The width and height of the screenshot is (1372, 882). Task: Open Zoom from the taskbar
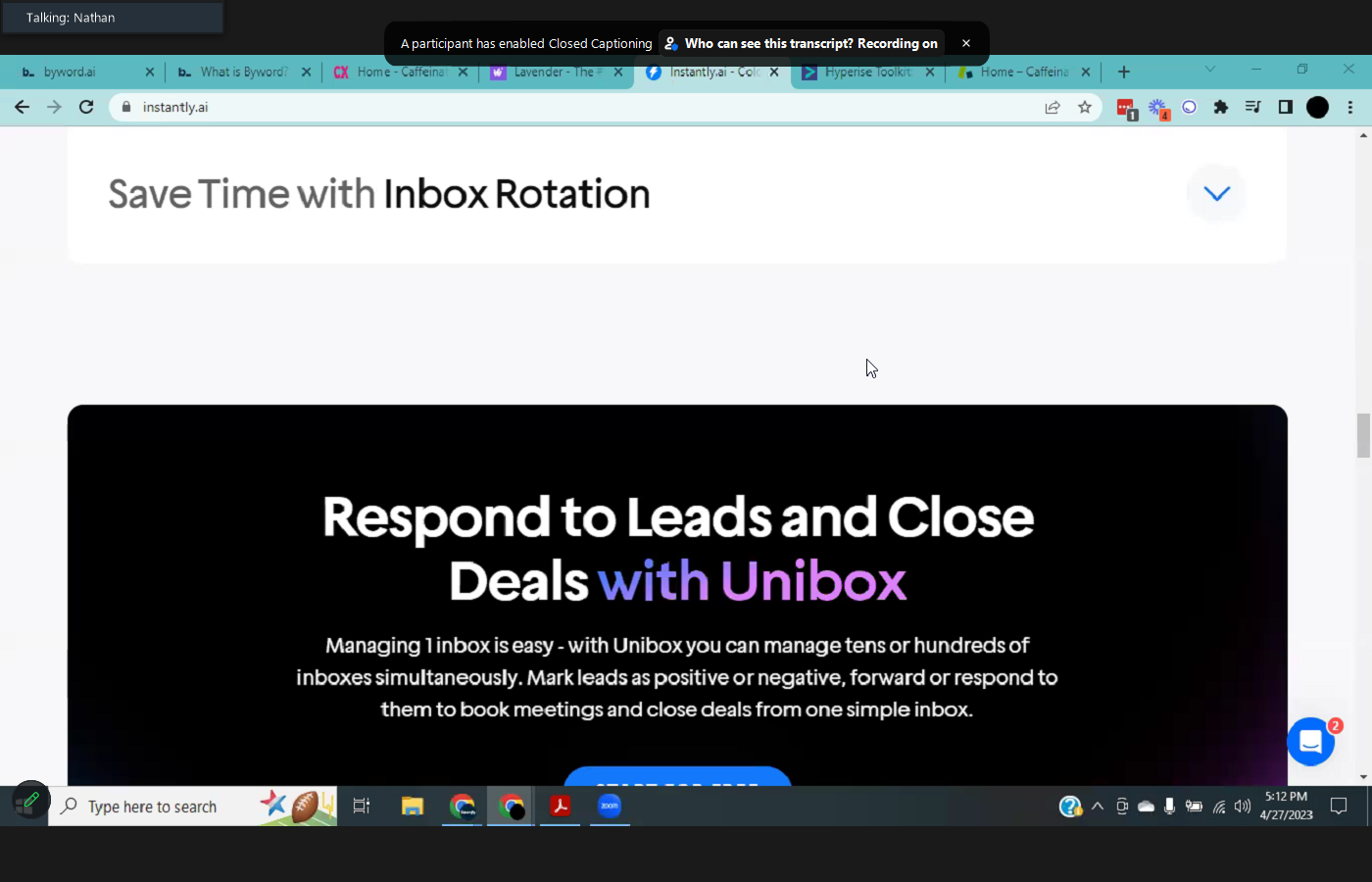610,806
